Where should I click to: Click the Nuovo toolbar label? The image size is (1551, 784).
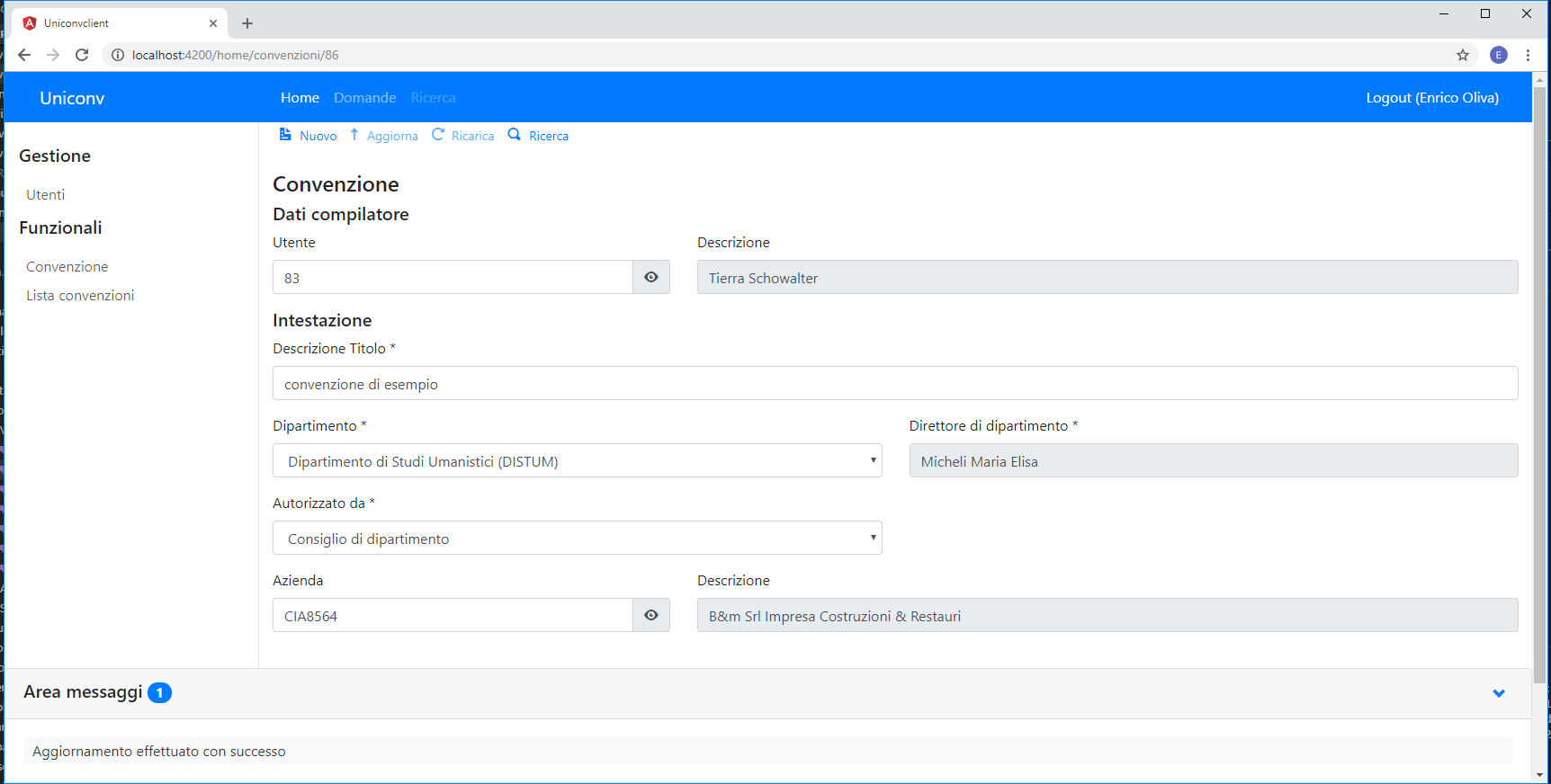pos(318,136)
